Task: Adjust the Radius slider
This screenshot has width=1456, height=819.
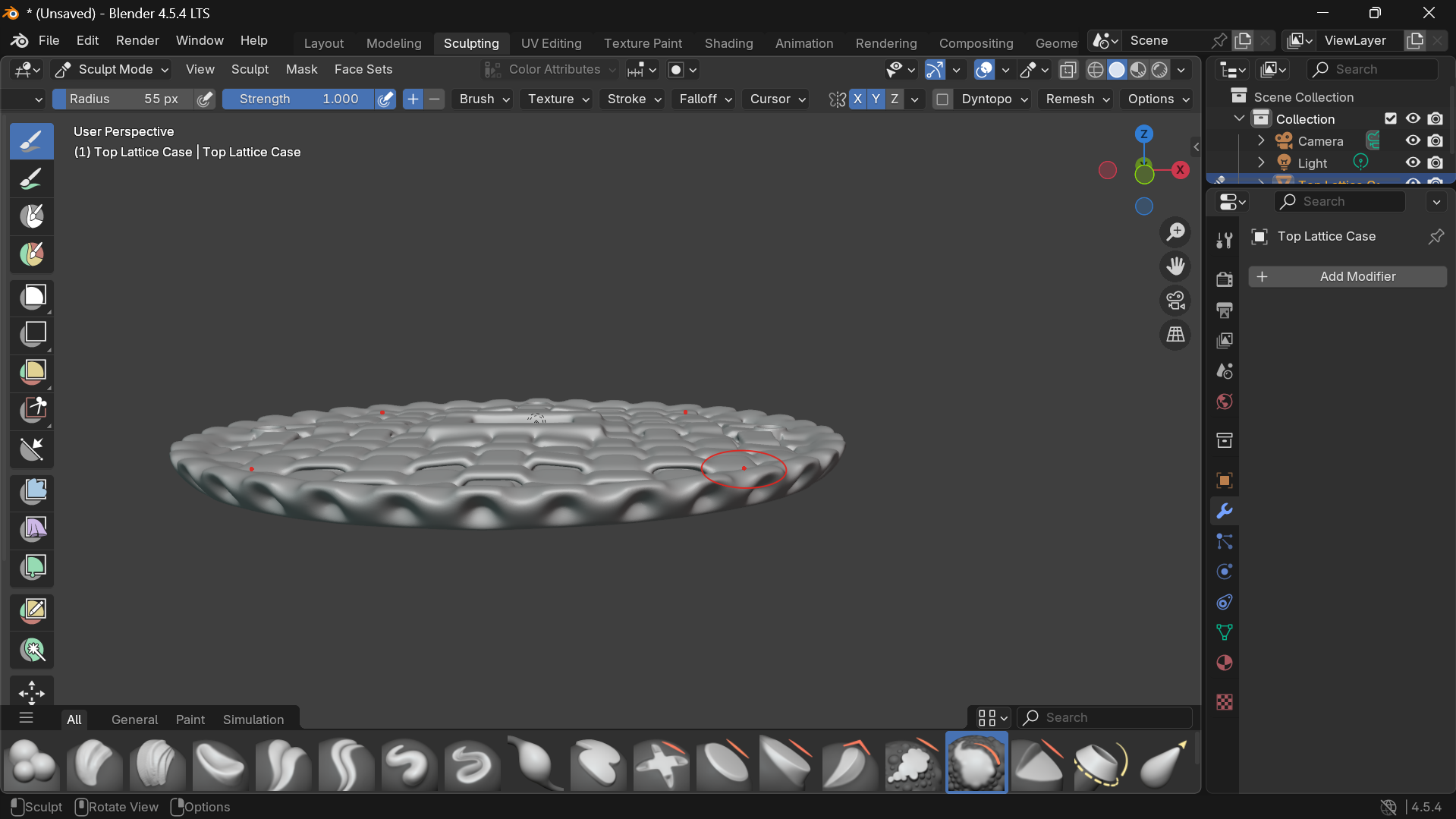Action: pyautogui.click(x=124, y=99)
